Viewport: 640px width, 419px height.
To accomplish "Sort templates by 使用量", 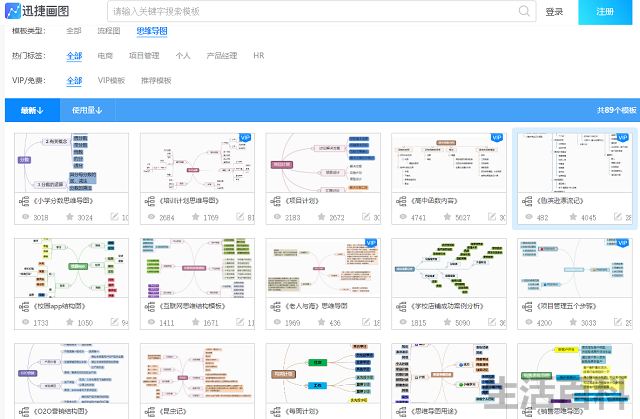I will click(87, 110).
